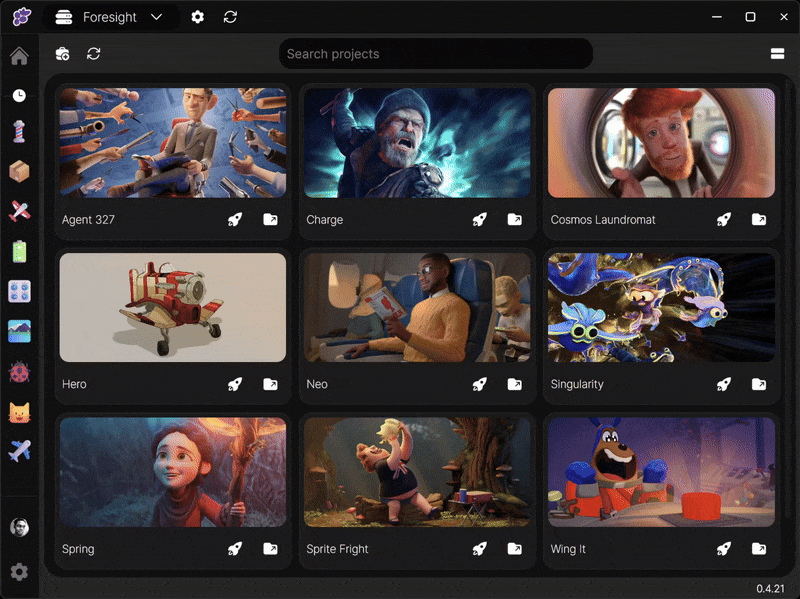Launch Agent 327 with rocket icon
Image resolution: width=800 pixels, height=599 pixels.
pyautogui.click(x=235, y=219)
